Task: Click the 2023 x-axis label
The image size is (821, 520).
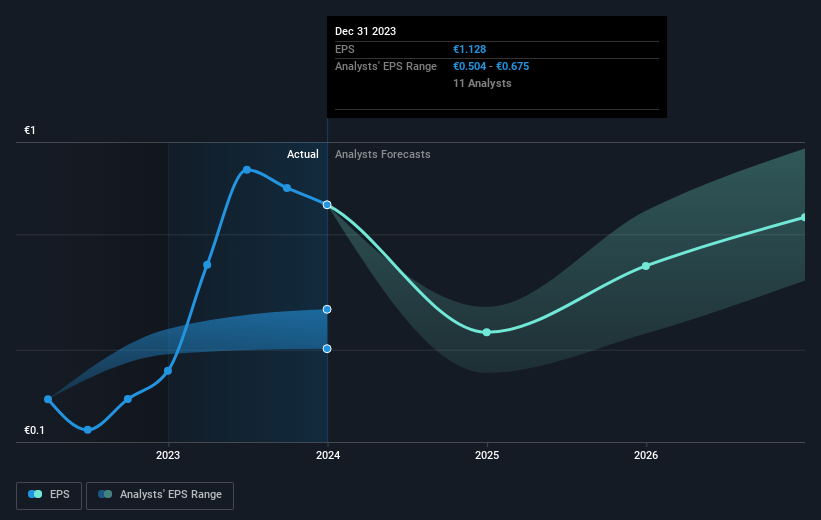Action: (x=168, y=455)
